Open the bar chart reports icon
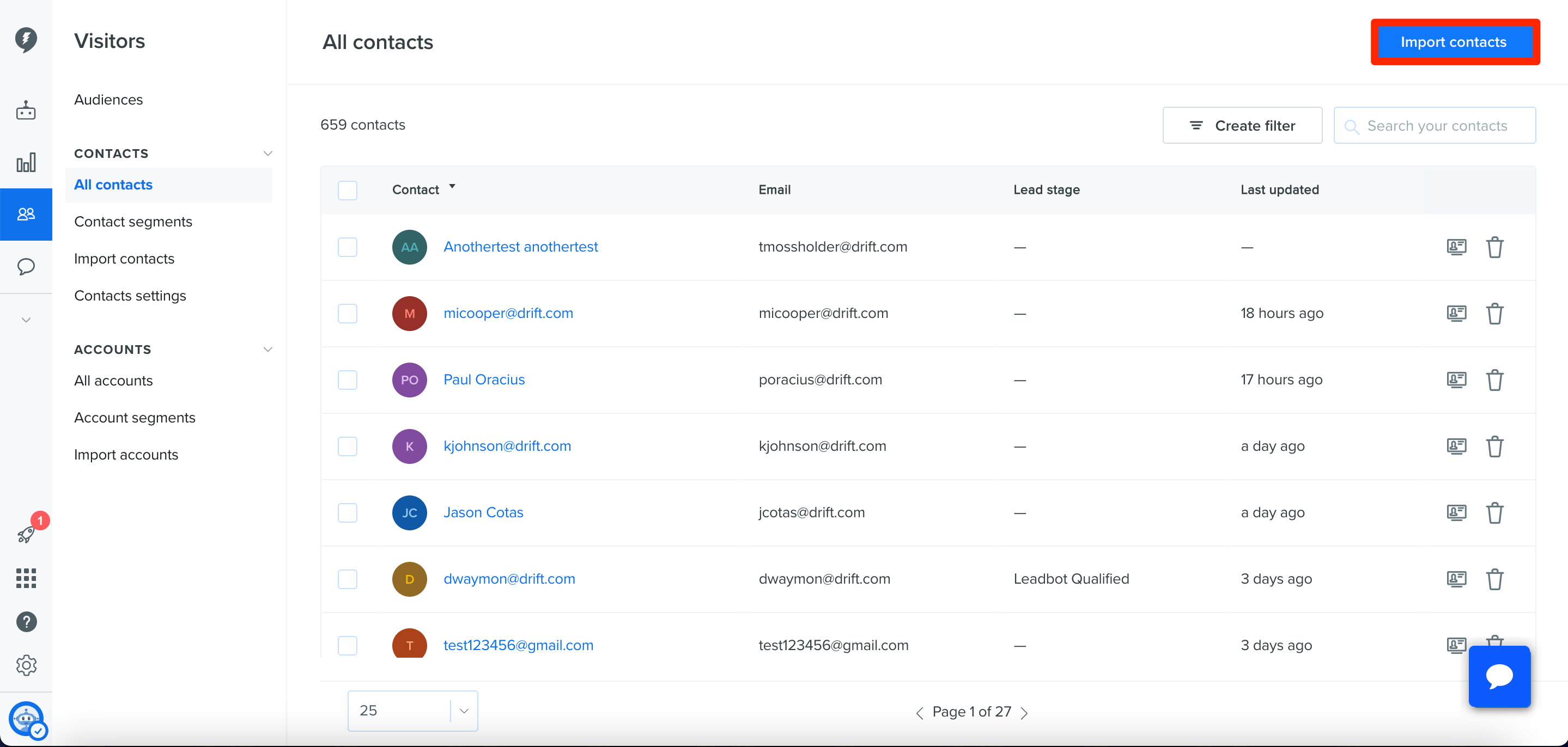 26,162
